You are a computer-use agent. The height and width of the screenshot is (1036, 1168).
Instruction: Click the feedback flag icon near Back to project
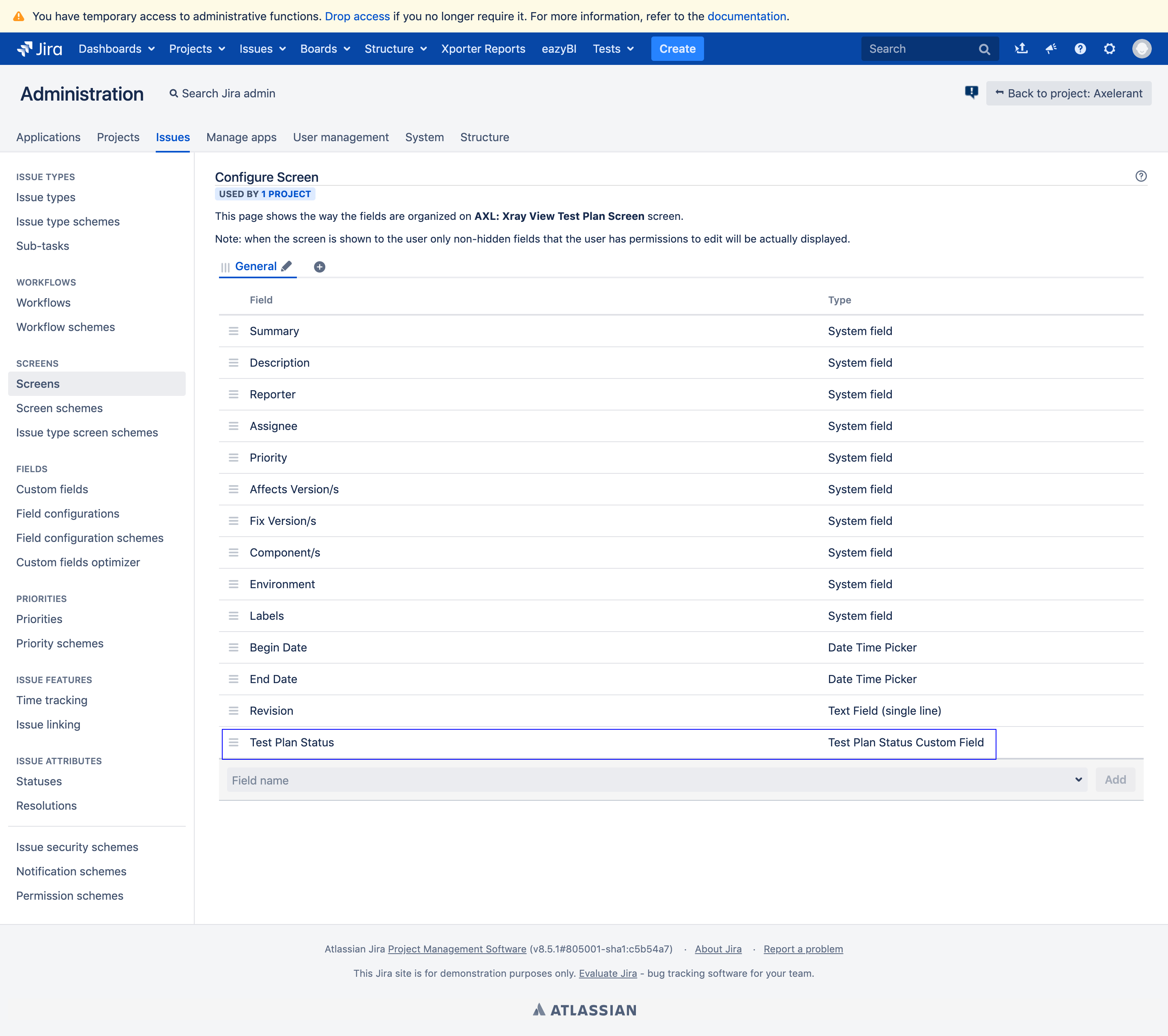coord(971,92)
